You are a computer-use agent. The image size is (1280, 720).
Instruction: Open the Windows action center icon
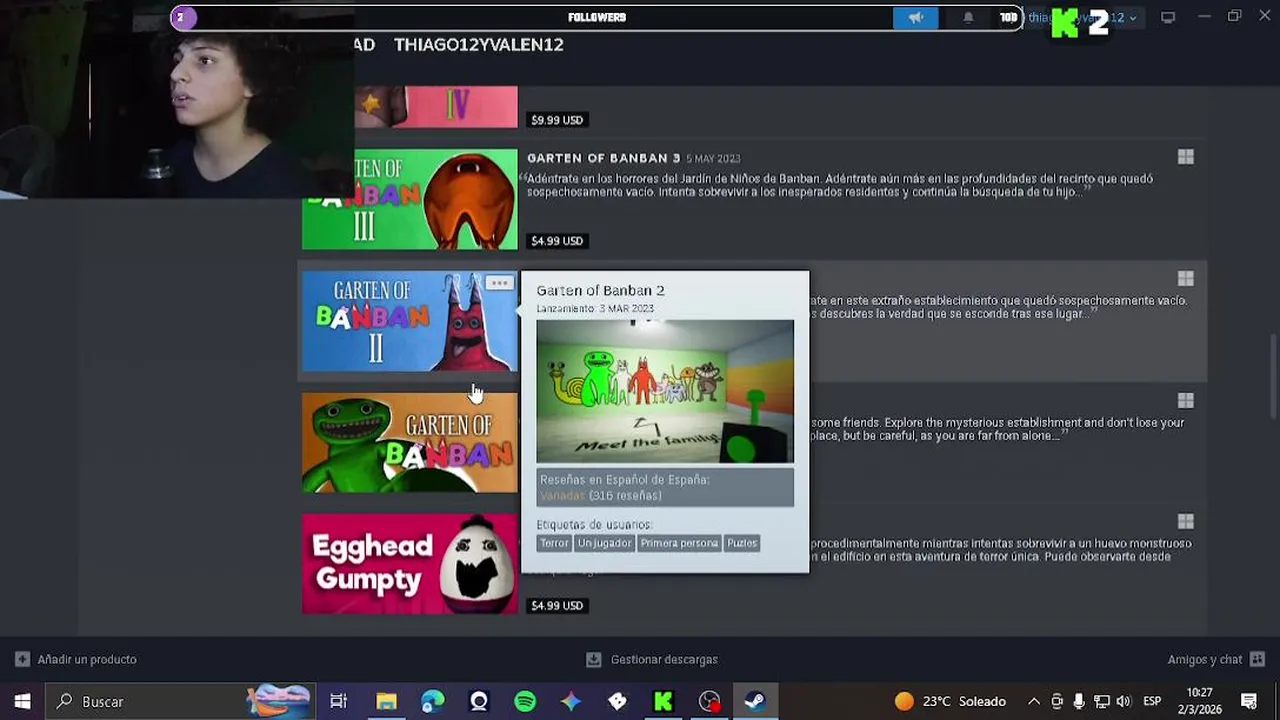pyautogui.click(x=1249, y=702)
